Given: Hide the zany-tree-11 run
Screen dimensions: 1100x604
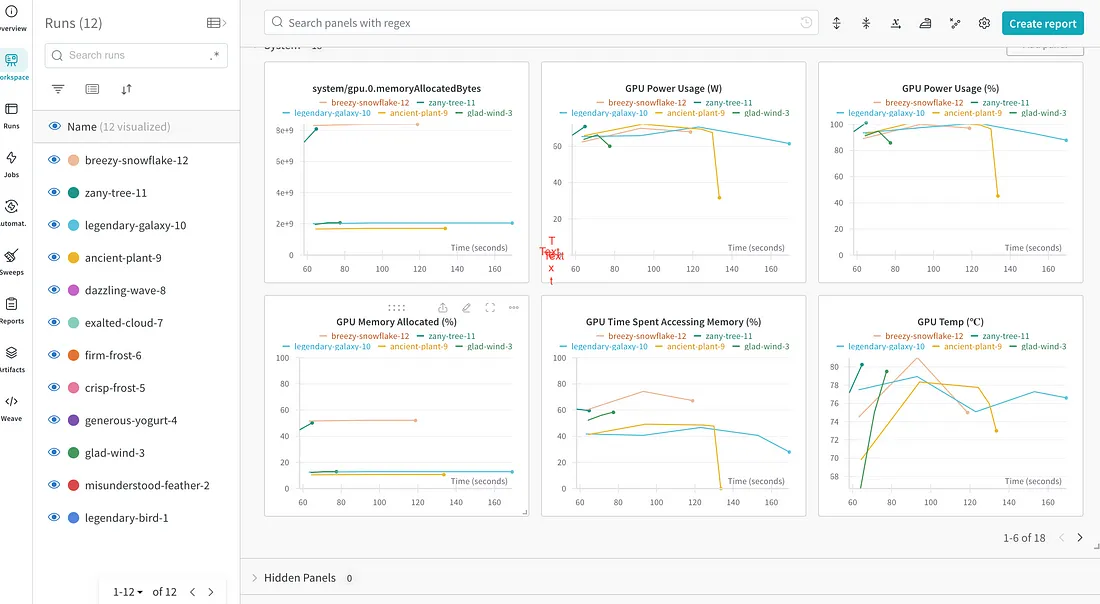Looking at the screenshot, I should [x=54, y=192].
